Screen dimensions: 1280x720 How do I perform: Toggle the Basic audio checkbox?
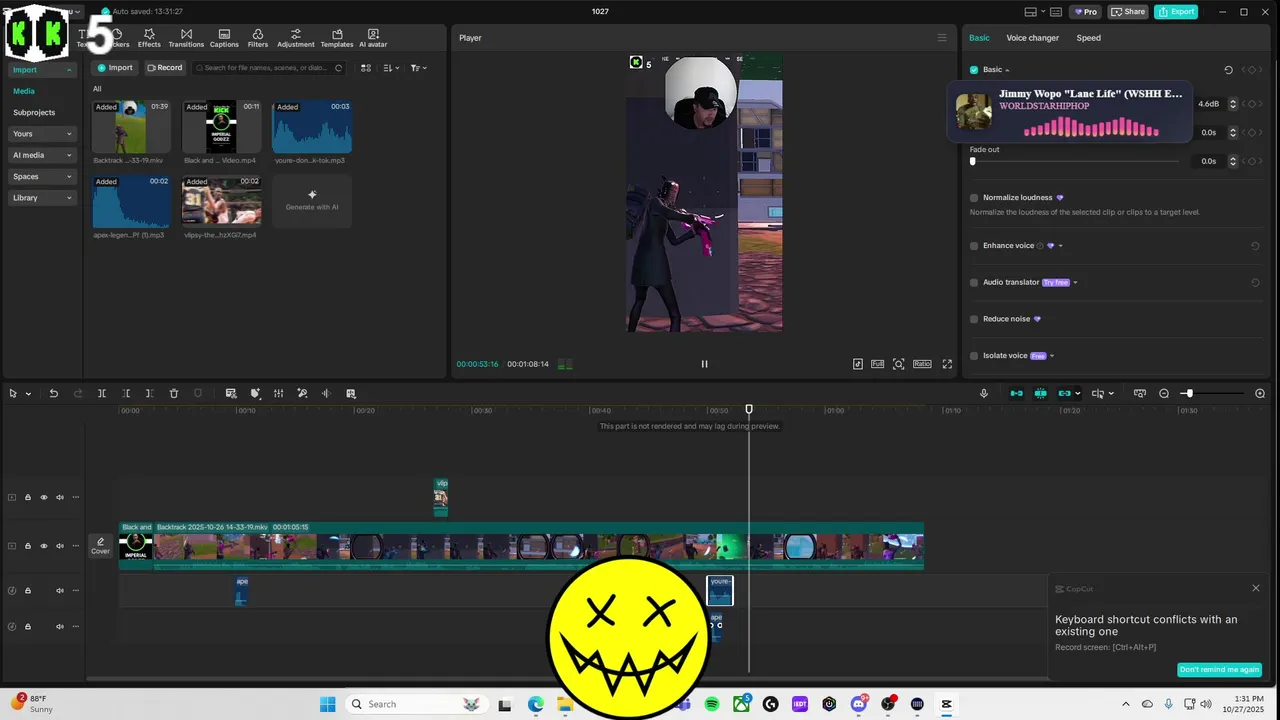tap(974, 70)
